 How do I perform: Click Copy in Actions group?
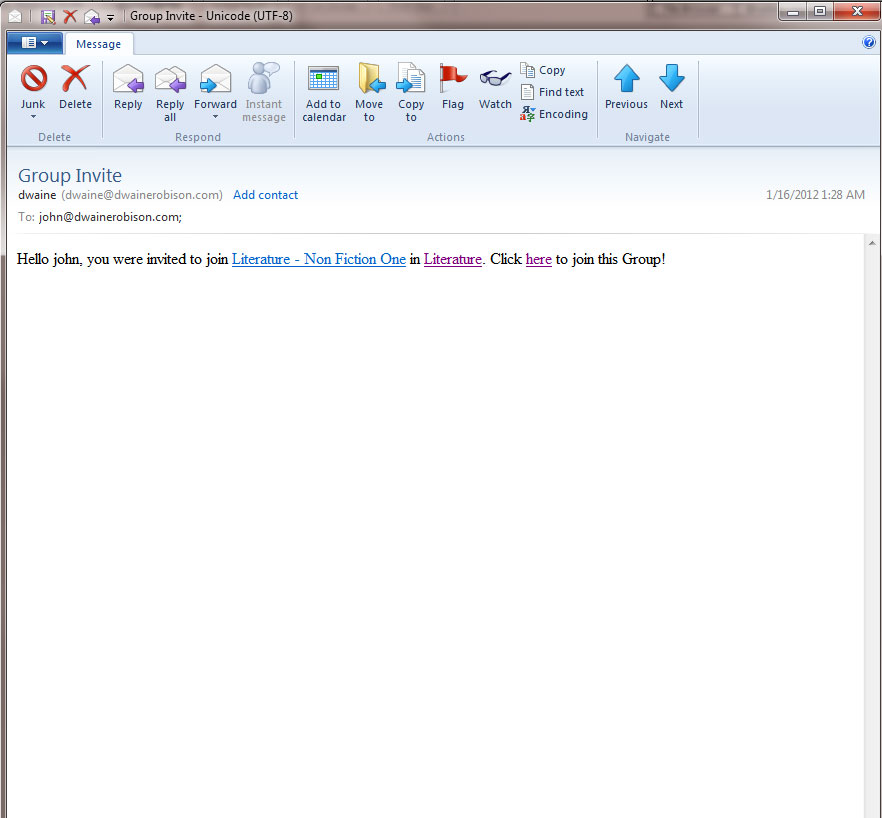click(543, 70)
